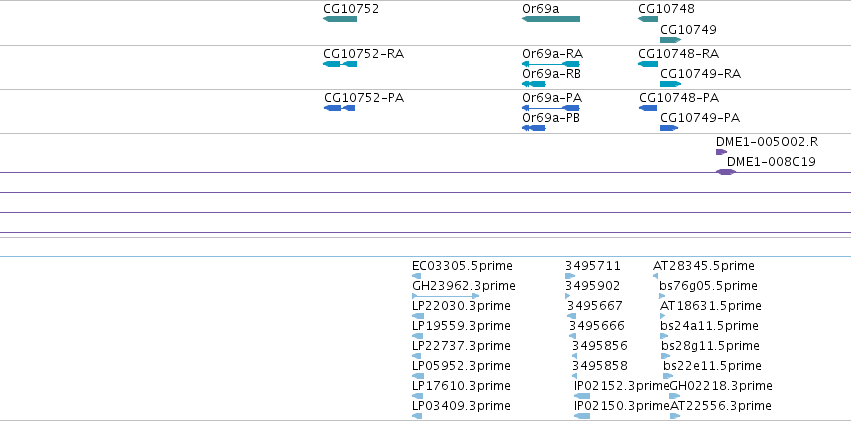The image size is (851, 421).
Task: Click the Or69a-PB protein glyph
Action: click(x=534, y=128)
